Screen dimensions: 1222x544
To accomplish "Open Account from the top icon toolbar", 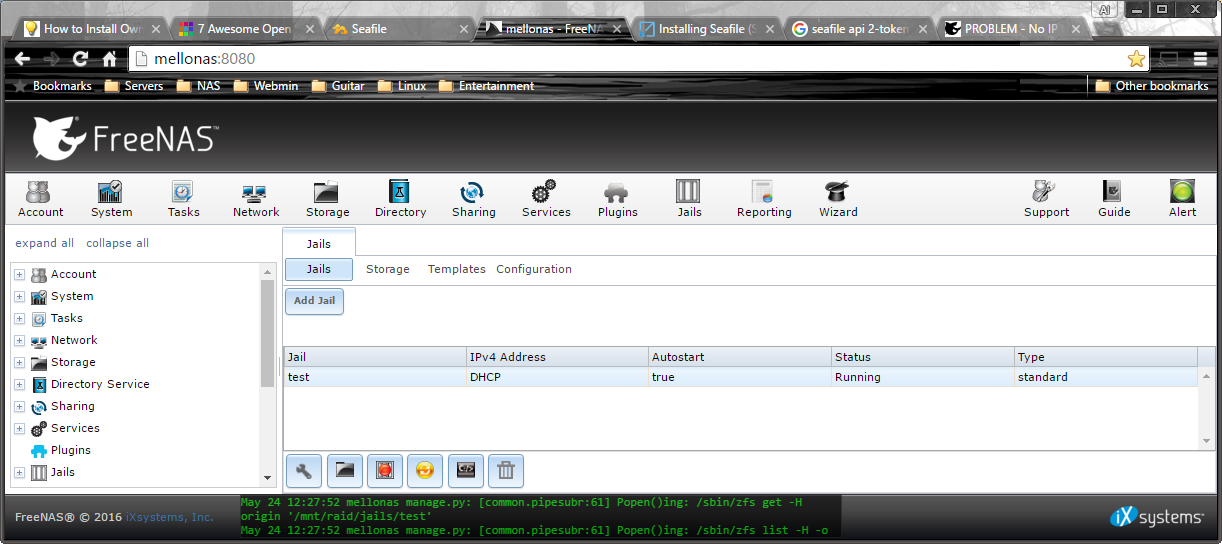I will (40, 199).
